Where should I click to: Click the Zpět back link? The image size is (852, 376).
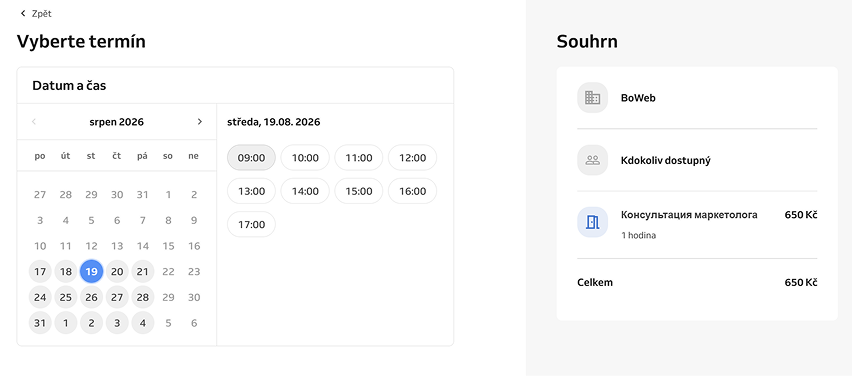tap(35, 14)
